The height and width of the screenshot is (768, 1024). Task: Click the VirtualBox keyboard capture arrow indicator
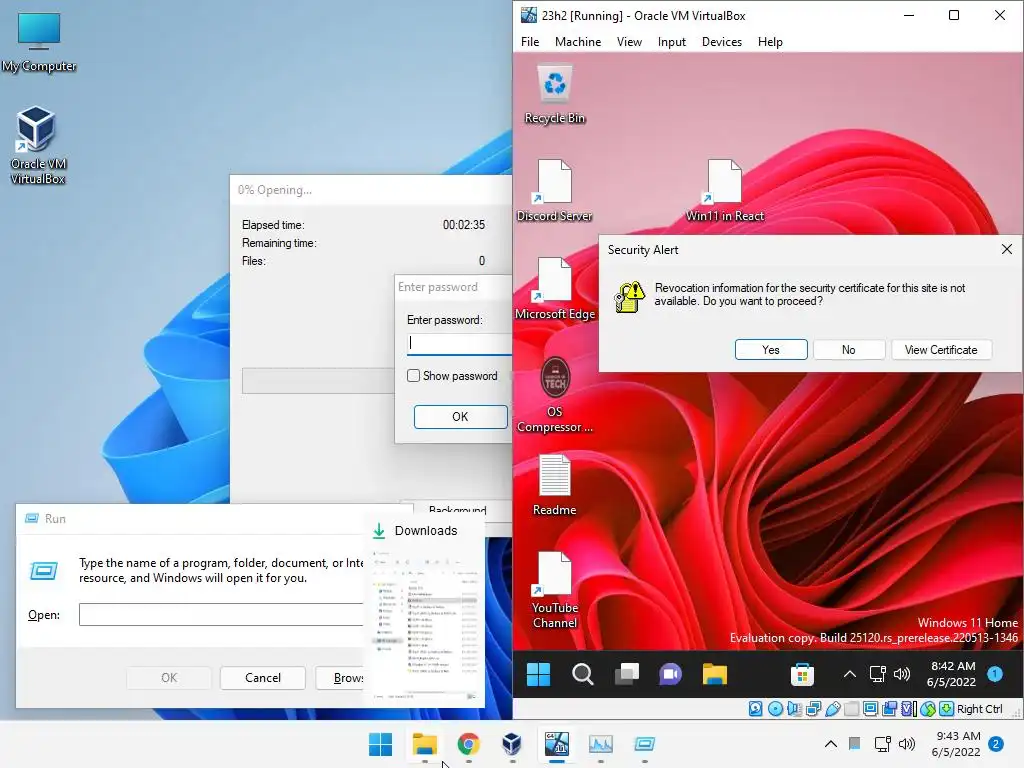[x=946, y=709]
